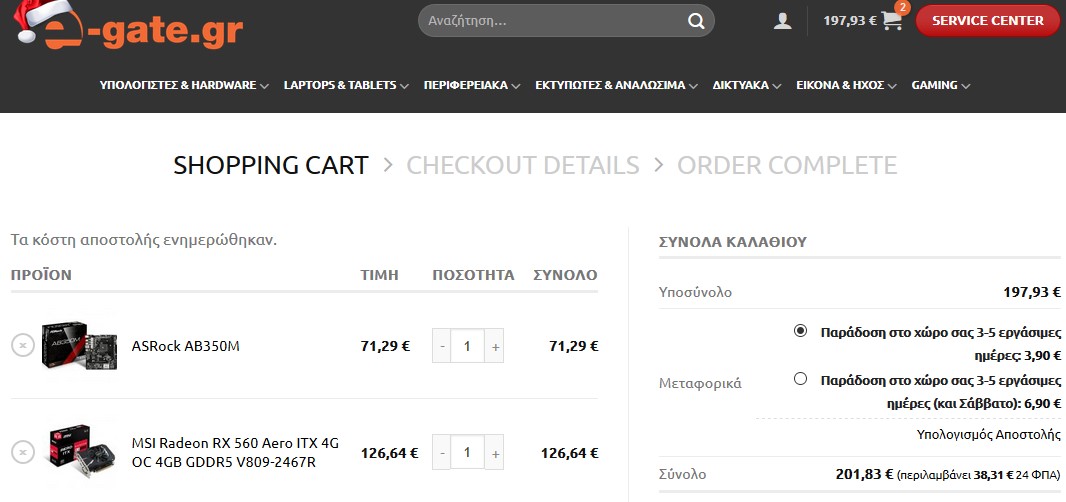The height and width of the screenshot is (502, 1066).
Task: Go to CHECKOUT DETAILS step
Action: coord(523,165)
